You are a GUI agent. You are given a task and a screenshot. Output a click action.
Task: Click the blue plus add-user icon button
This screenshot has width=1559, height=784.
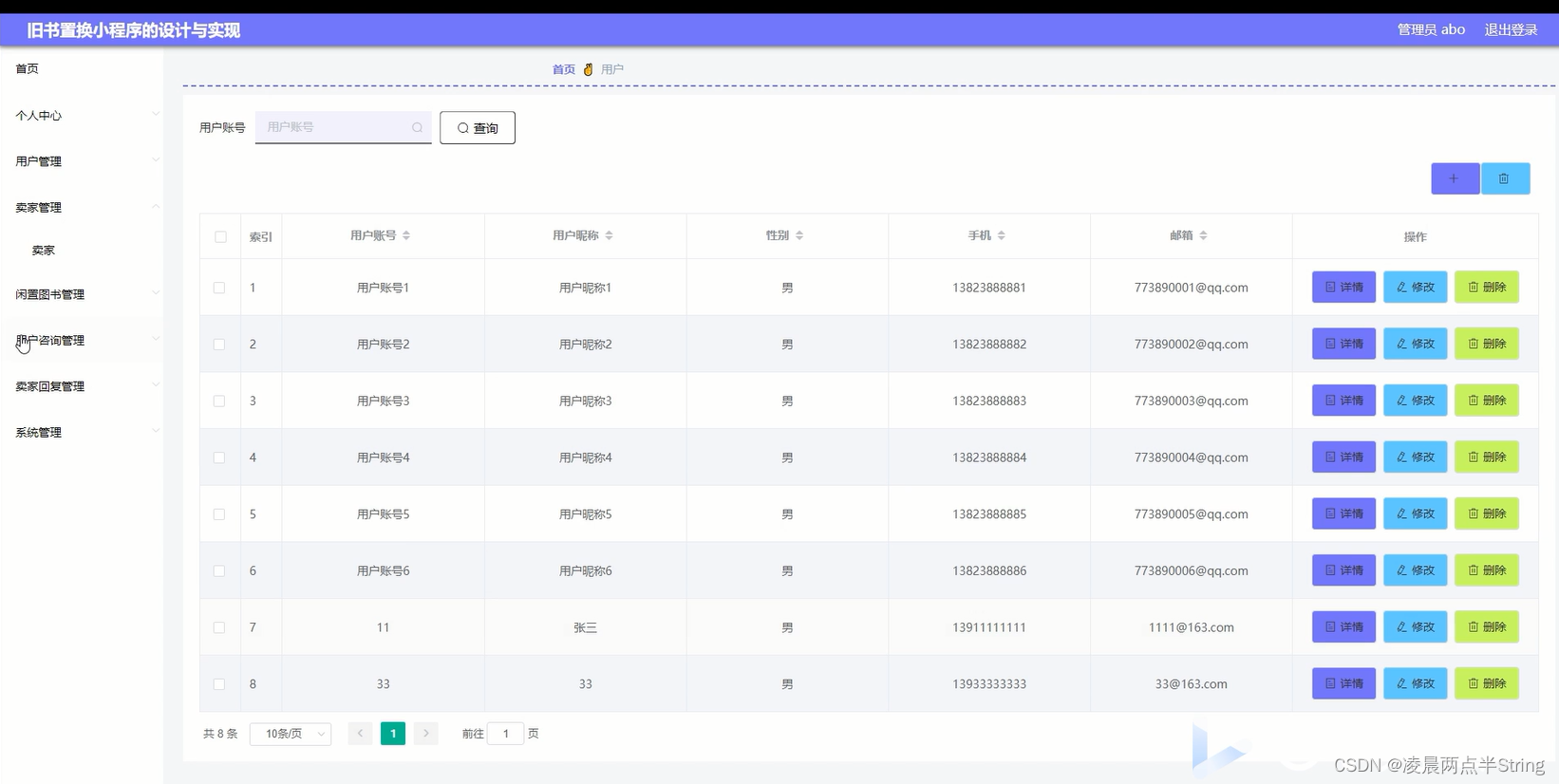pyautogui.click(x=1455, y=178)
